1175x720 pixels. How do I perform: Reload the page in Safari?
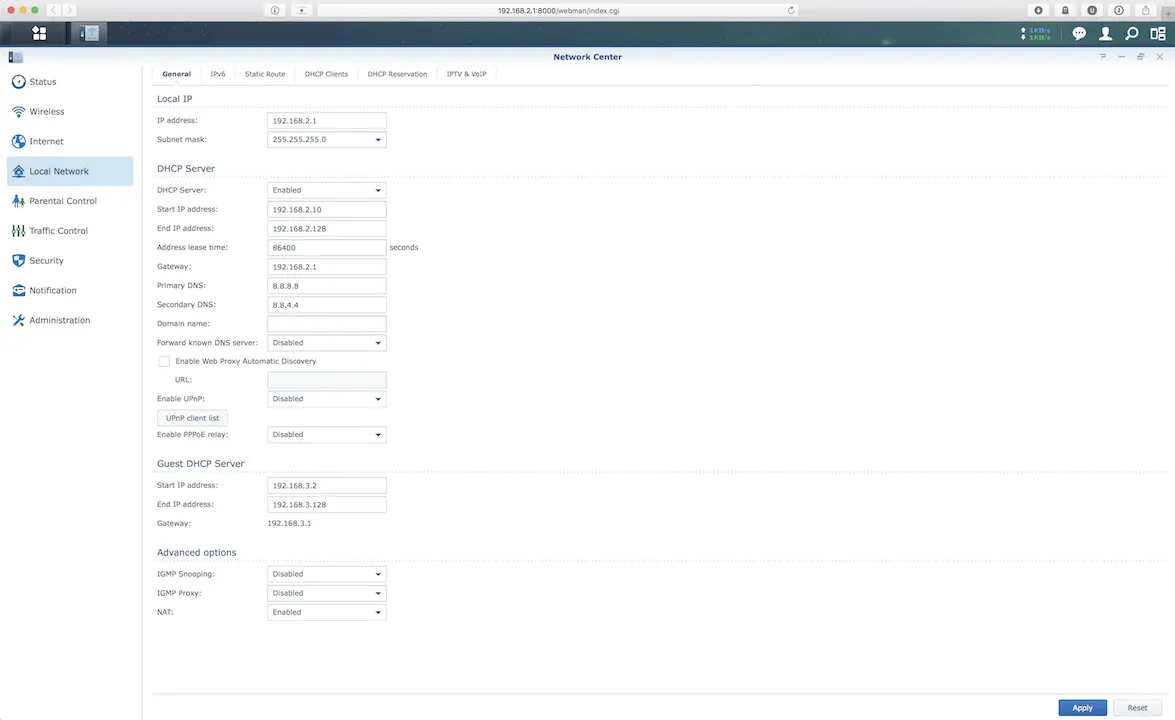click(x=791, y=10)
